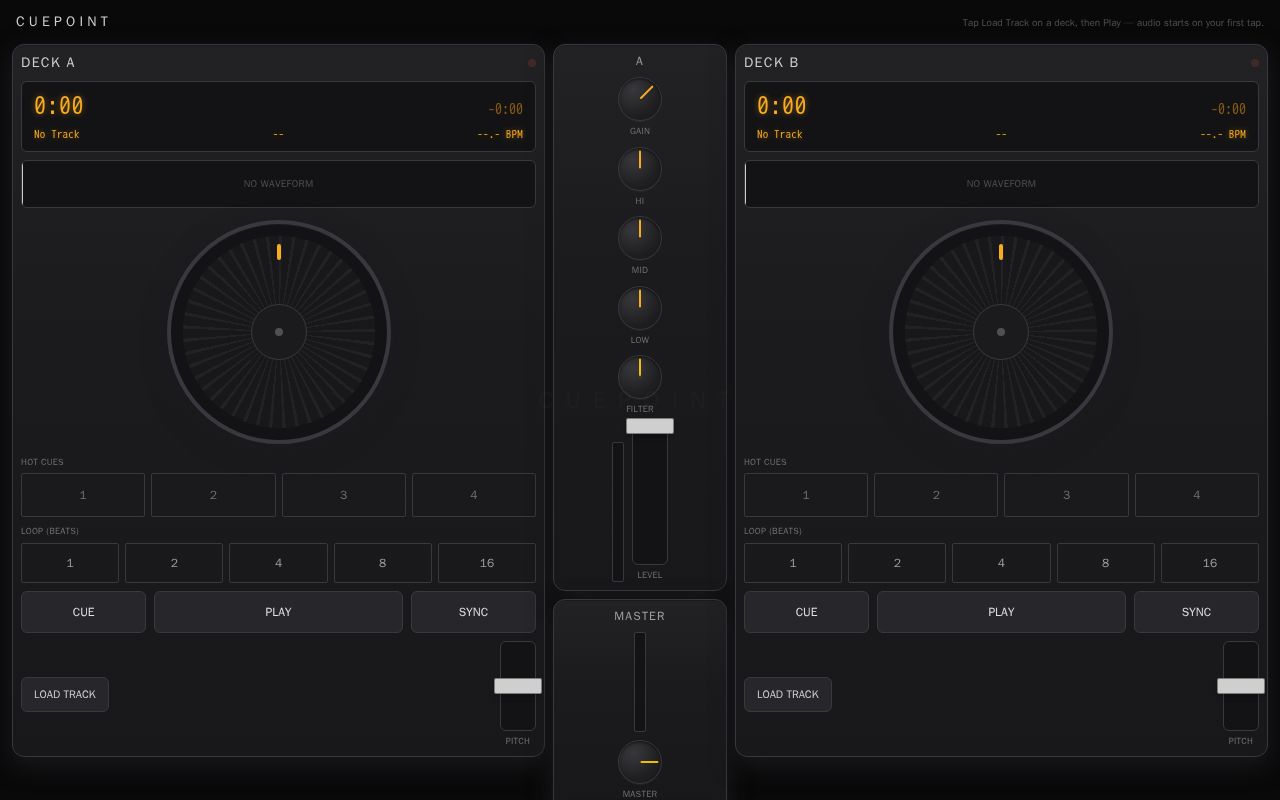Click the CUEPOINT app title
Screen dimensions: 1280x800
pos(63,21)
